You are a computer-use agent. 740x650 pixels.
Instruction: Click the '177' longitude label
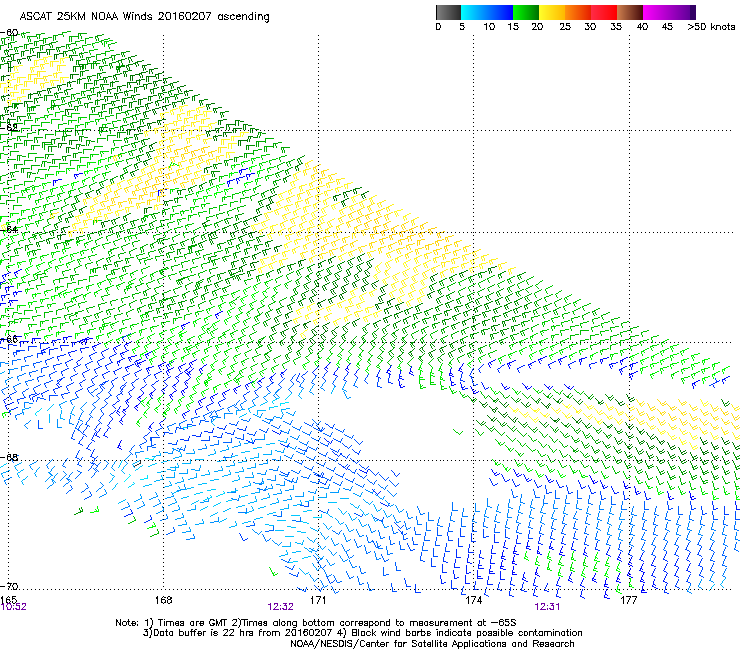pos(629,600)
